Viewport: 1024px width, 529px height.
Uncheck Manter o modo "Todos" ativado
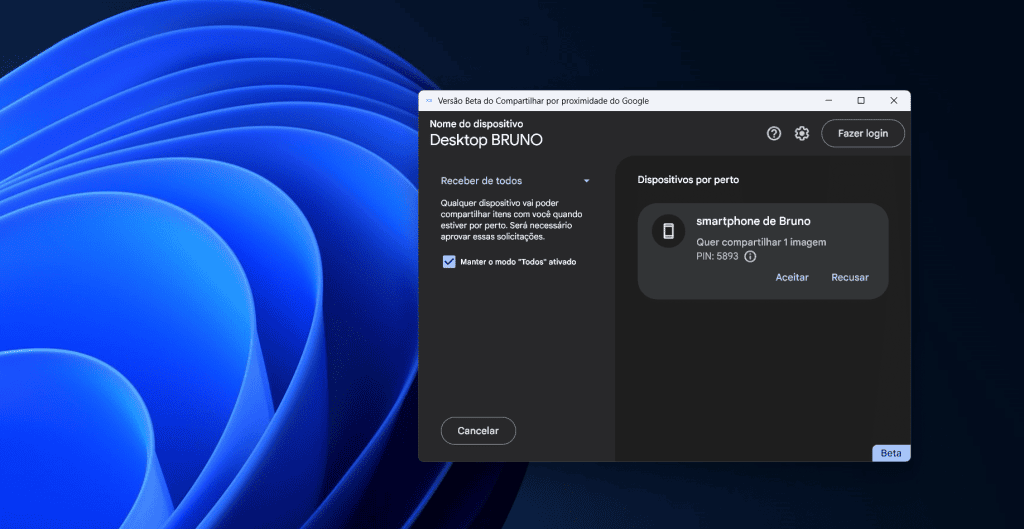coord(449,262)
